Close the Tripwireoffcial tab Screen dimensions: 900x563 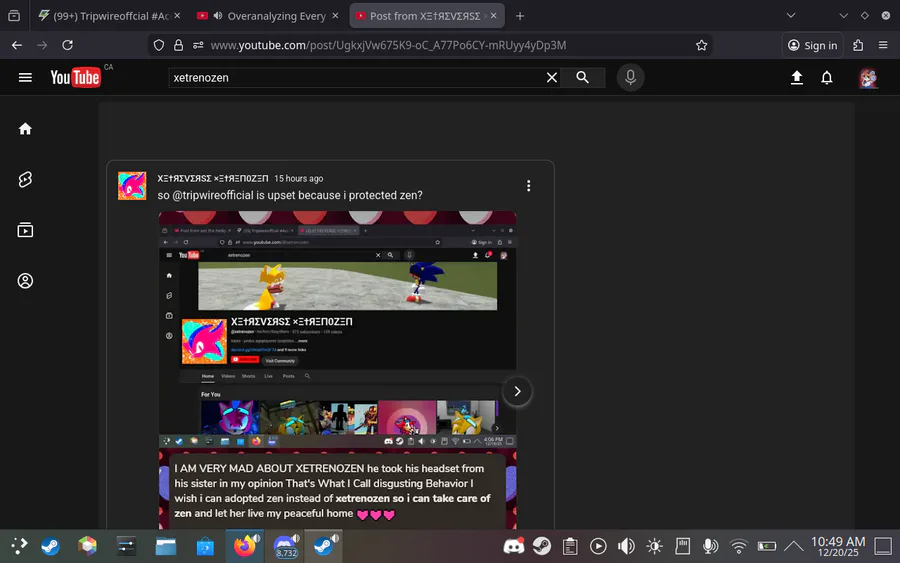pos(177,16)
